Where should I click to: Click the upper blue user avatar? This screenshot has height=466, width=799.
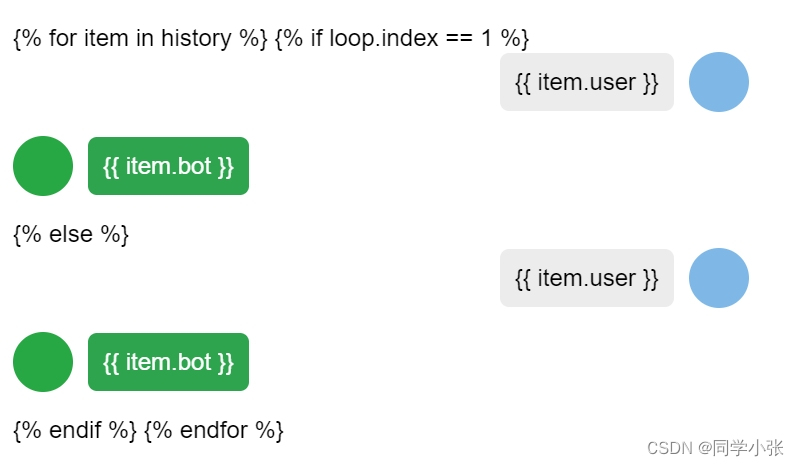pyautogui.click(x=718, y=82)
